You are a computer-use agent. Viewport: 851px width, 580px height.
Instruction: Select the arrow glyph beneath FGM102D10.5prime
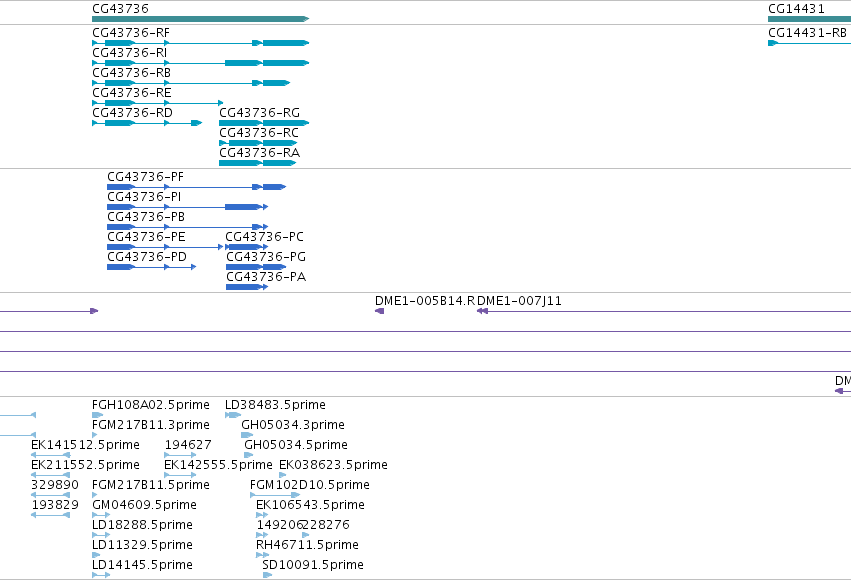click(x=275, y=495)
